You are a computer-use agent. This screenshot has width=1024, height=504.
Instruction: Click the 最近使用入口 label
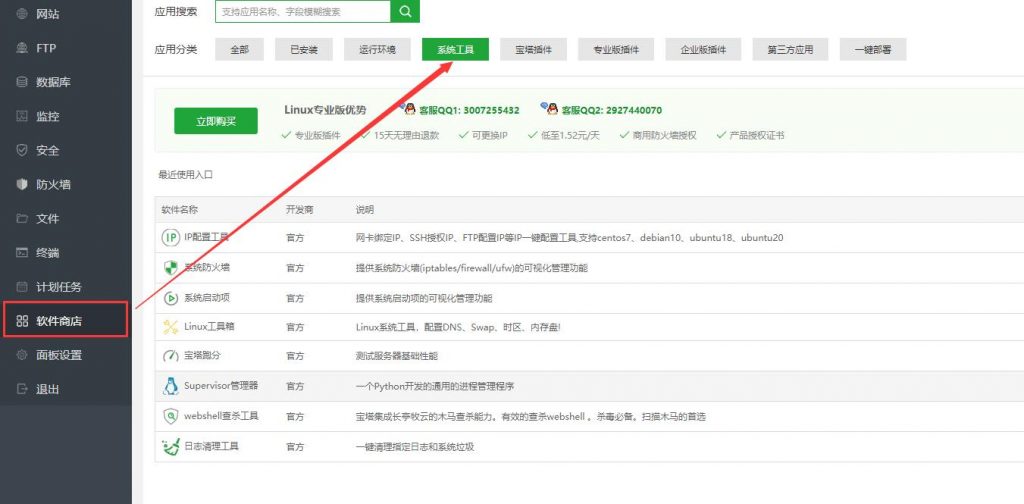[185, 175]
